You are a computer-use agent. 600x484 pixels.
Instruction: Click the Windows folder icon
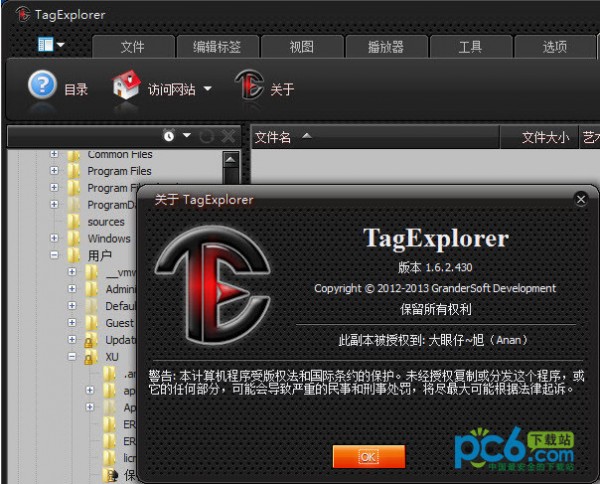(73, 238)
